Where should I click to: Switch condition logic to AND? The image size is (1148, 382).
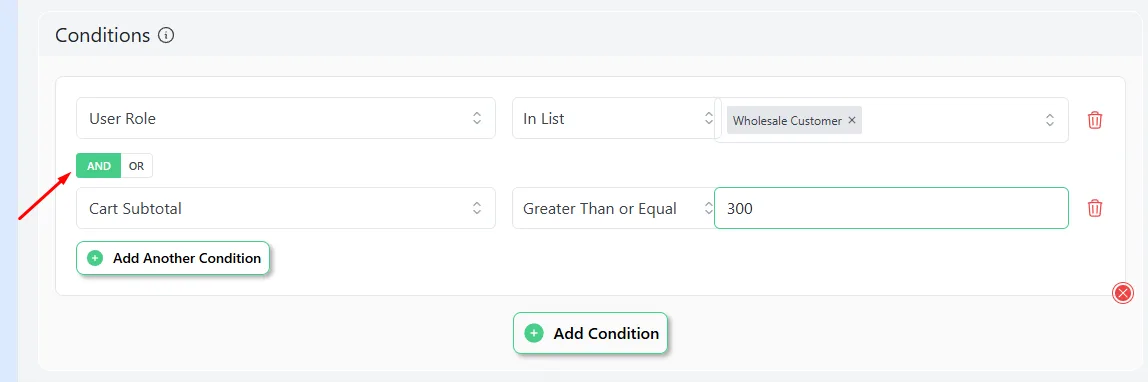point(99,165)
